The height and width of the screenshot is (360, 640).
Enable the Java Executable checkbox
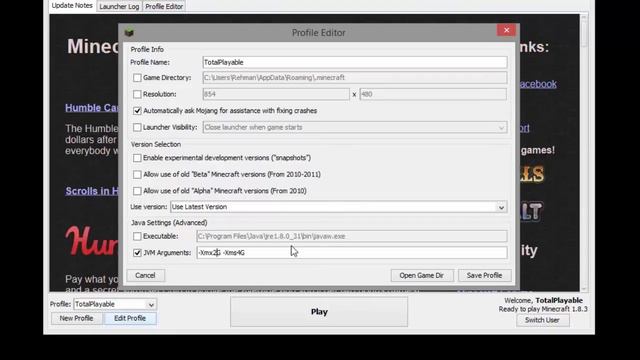click(137, 236)
